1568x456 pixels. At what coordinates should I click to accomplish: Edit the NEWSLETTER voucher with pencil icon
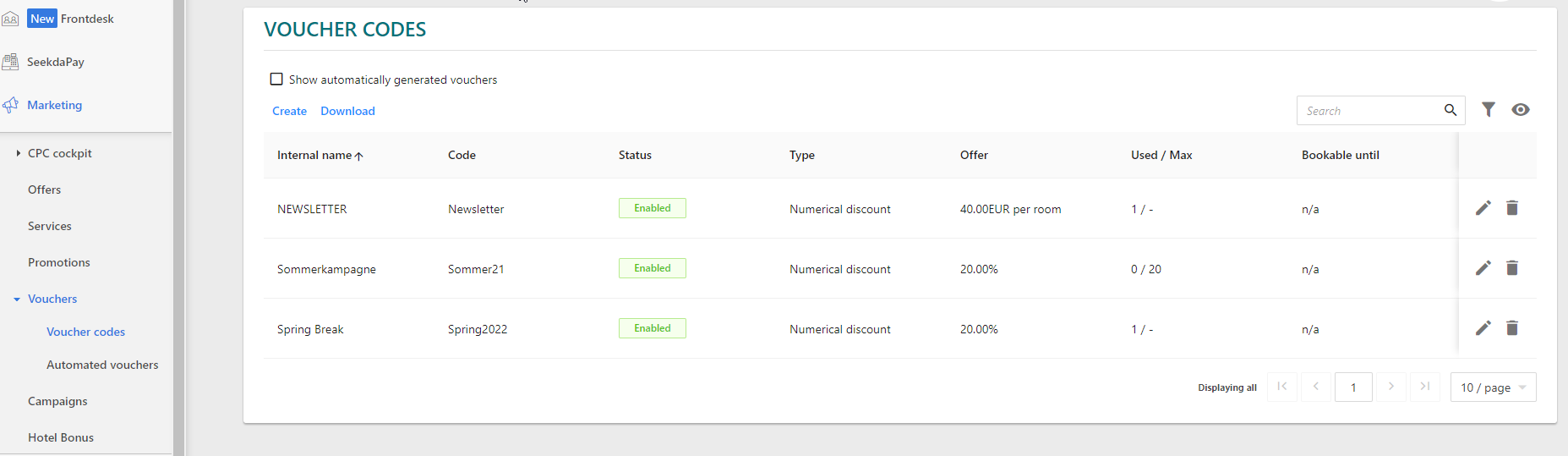1483,208
